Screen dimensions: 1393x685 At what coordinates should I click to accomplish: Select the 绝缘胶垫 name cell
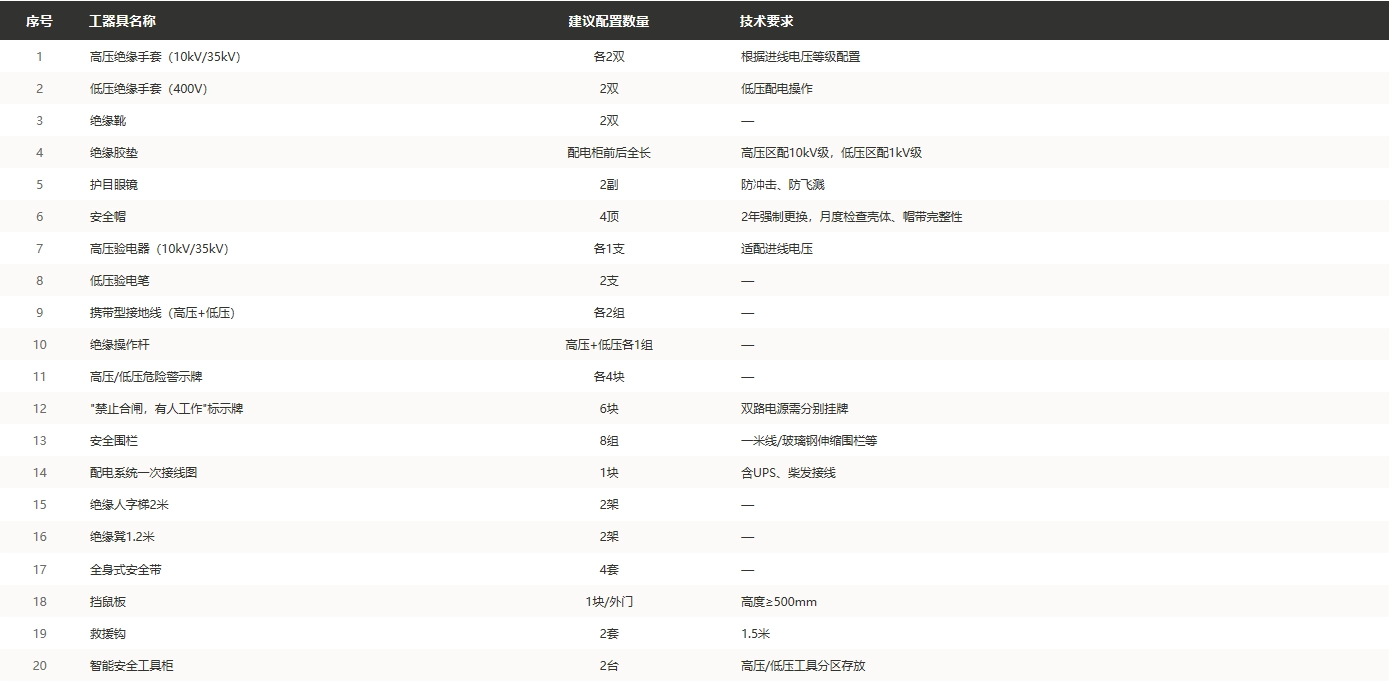(x=115, y=153)
